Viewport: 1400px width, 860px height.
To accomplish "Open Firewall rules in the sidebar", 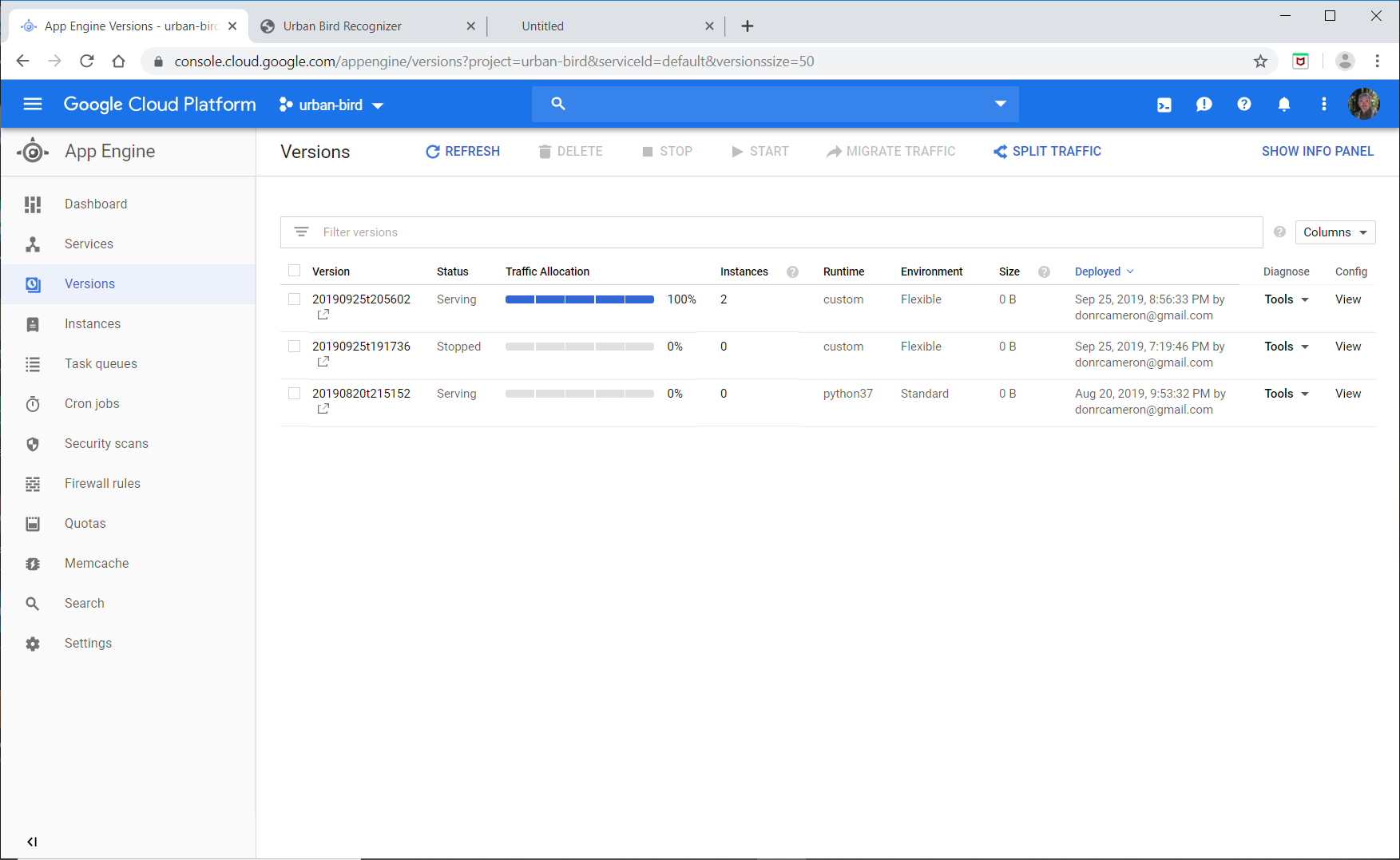I will click(128, 484).
